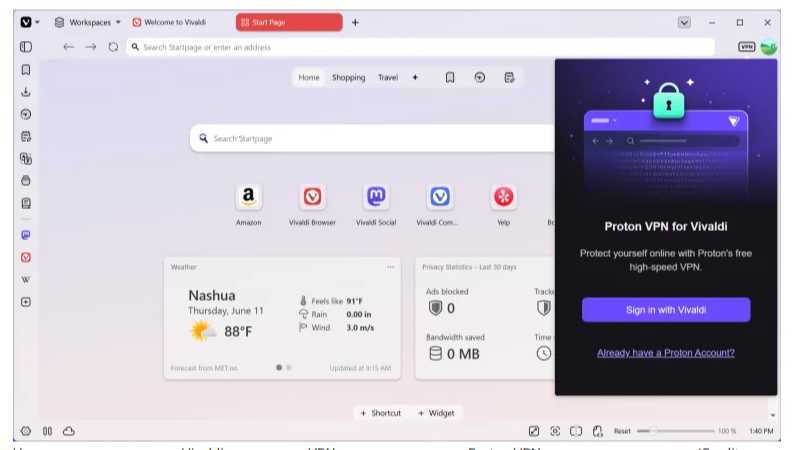Select first weather page dot
Screen dimensions: 792x450
(x=279, y=368)
